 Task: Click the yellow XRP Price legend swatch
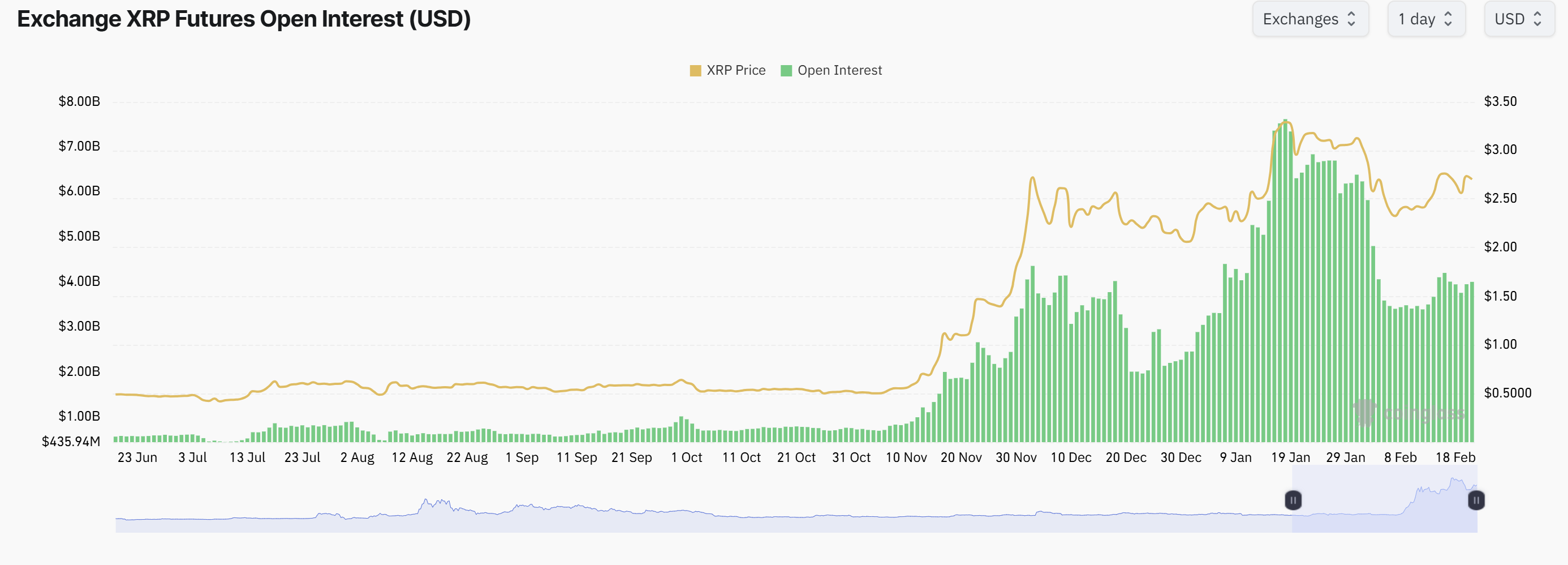coord(696,70)
